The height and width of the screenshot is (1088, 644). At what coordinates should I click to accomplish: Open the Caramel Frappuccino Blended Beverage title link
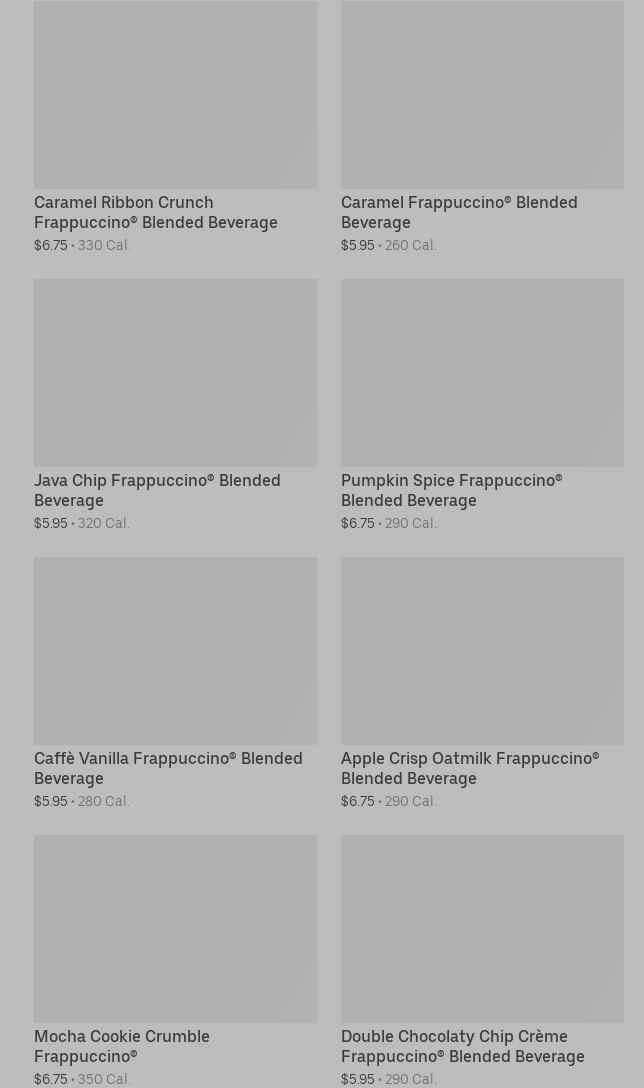coord(459,212)
